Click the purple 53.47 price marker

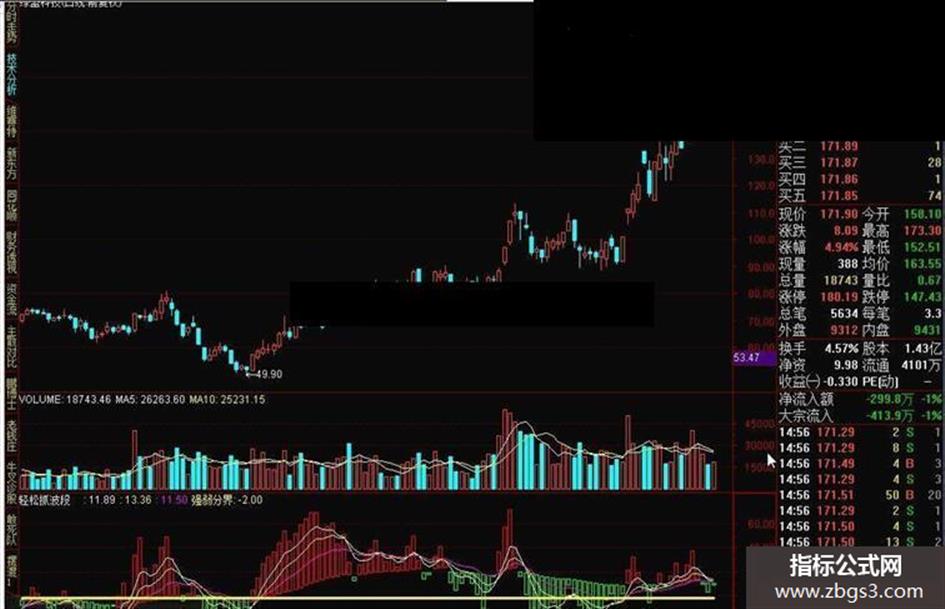(755, 358)
